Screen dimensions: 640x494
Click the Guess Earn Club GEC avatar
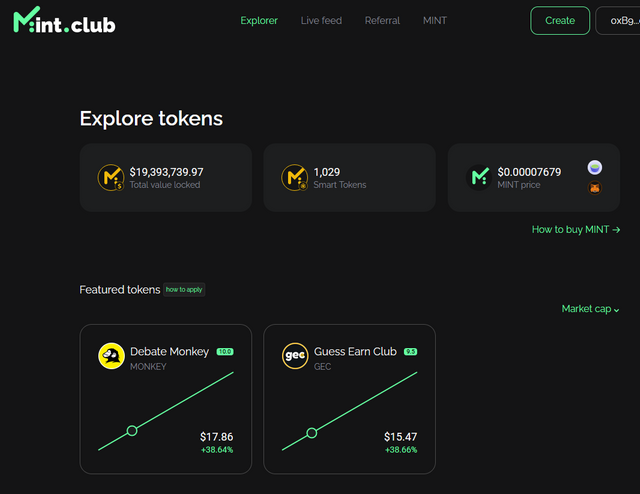295,356
